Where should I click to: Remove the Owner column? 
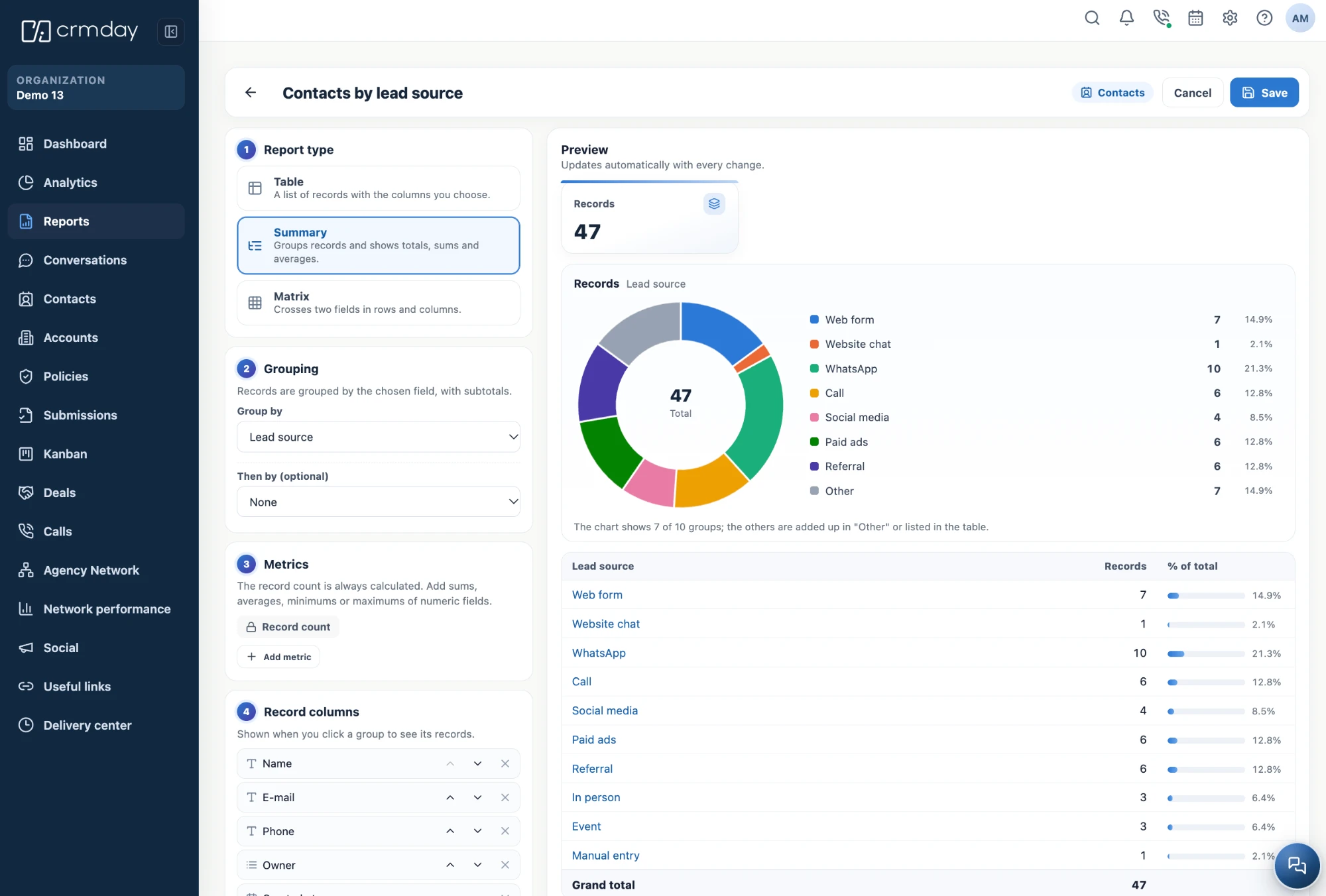[x=505, y=865]
